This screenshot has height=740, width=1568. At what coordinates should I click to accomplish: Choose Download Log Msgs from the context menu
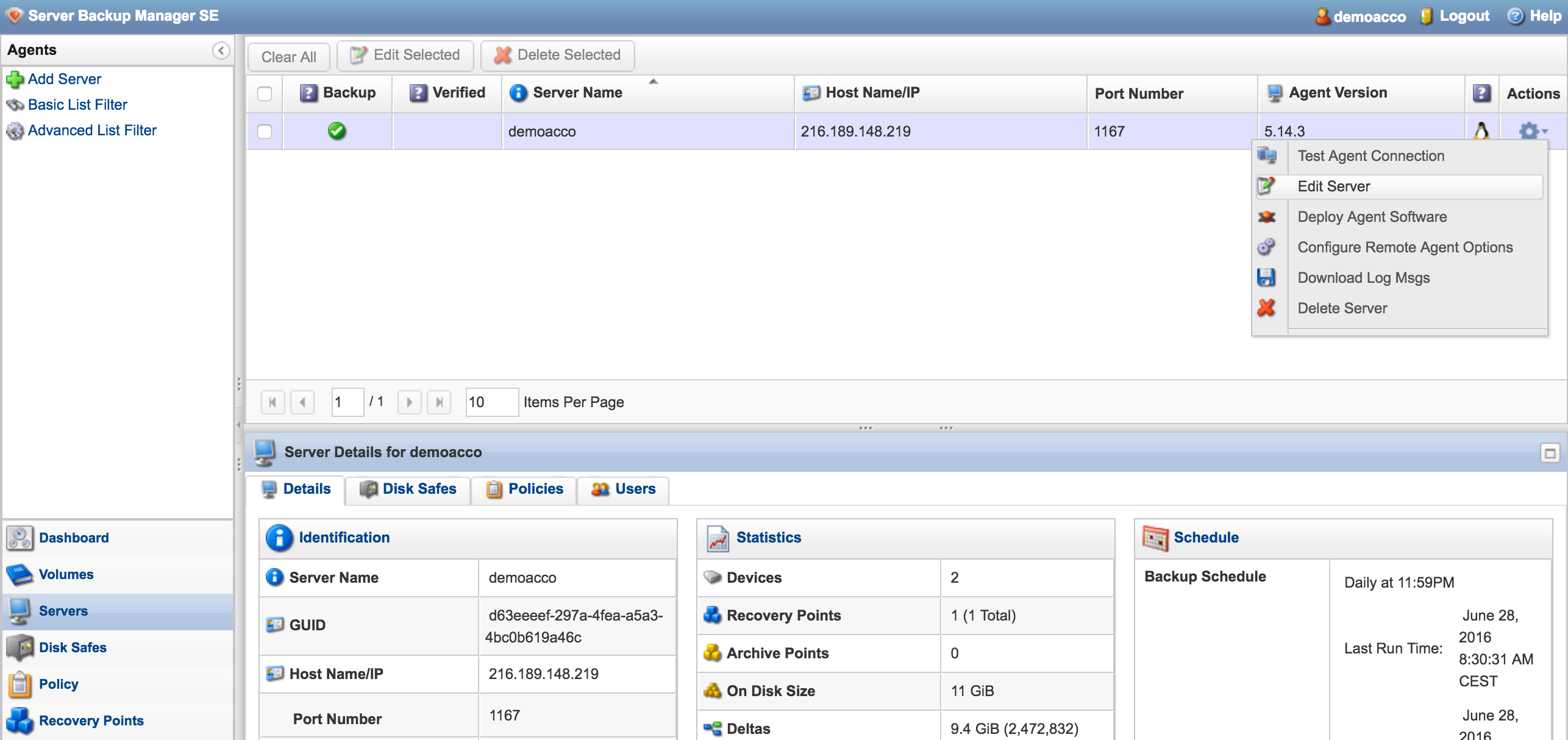1363,277
